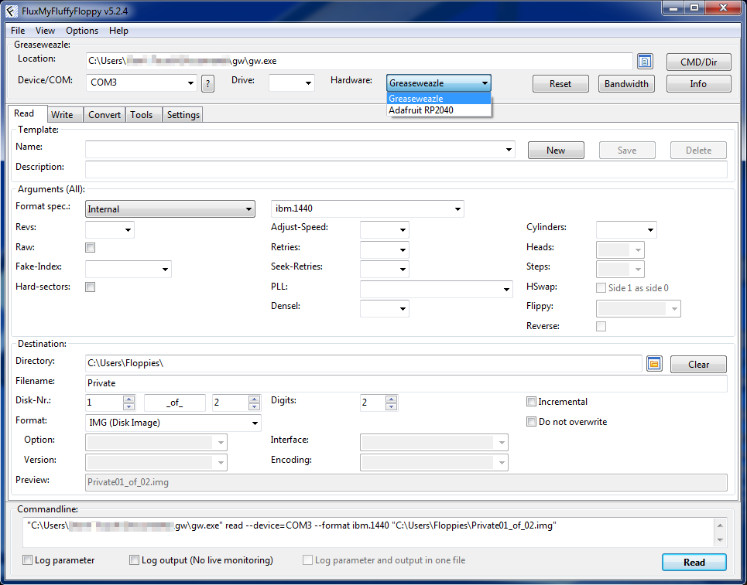Click the Read button at bottom right
747x585 pixels.
[x=694, y=562]
